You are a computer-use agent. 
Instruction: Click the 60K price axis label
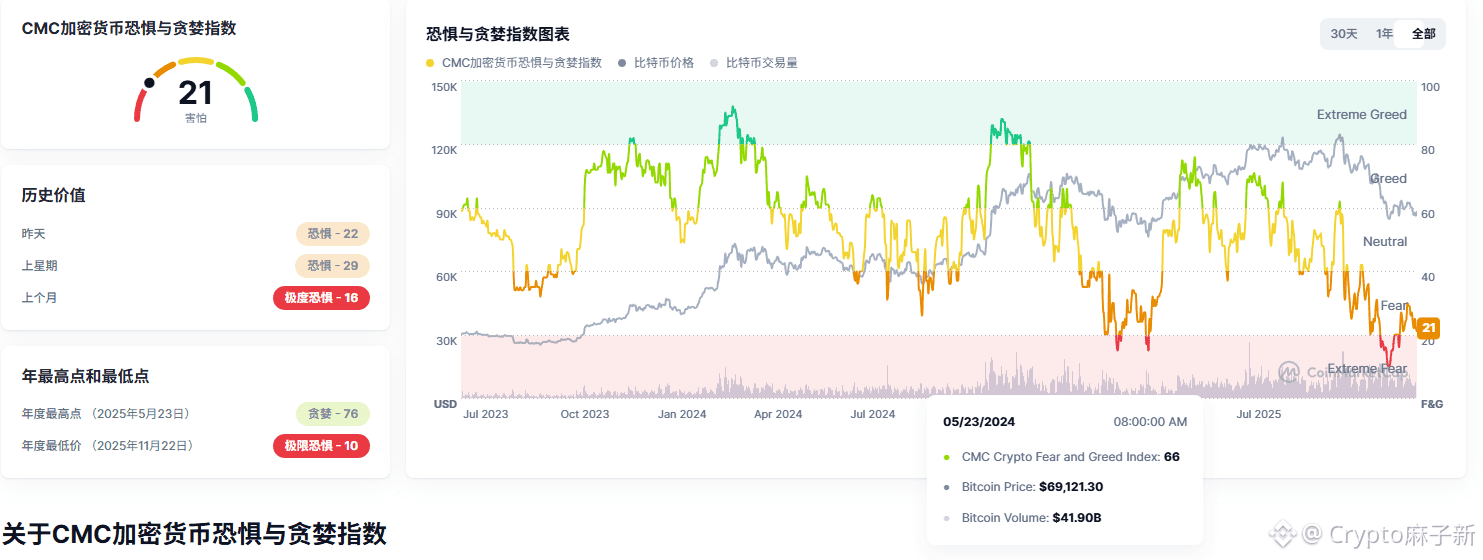pos(446,277)
